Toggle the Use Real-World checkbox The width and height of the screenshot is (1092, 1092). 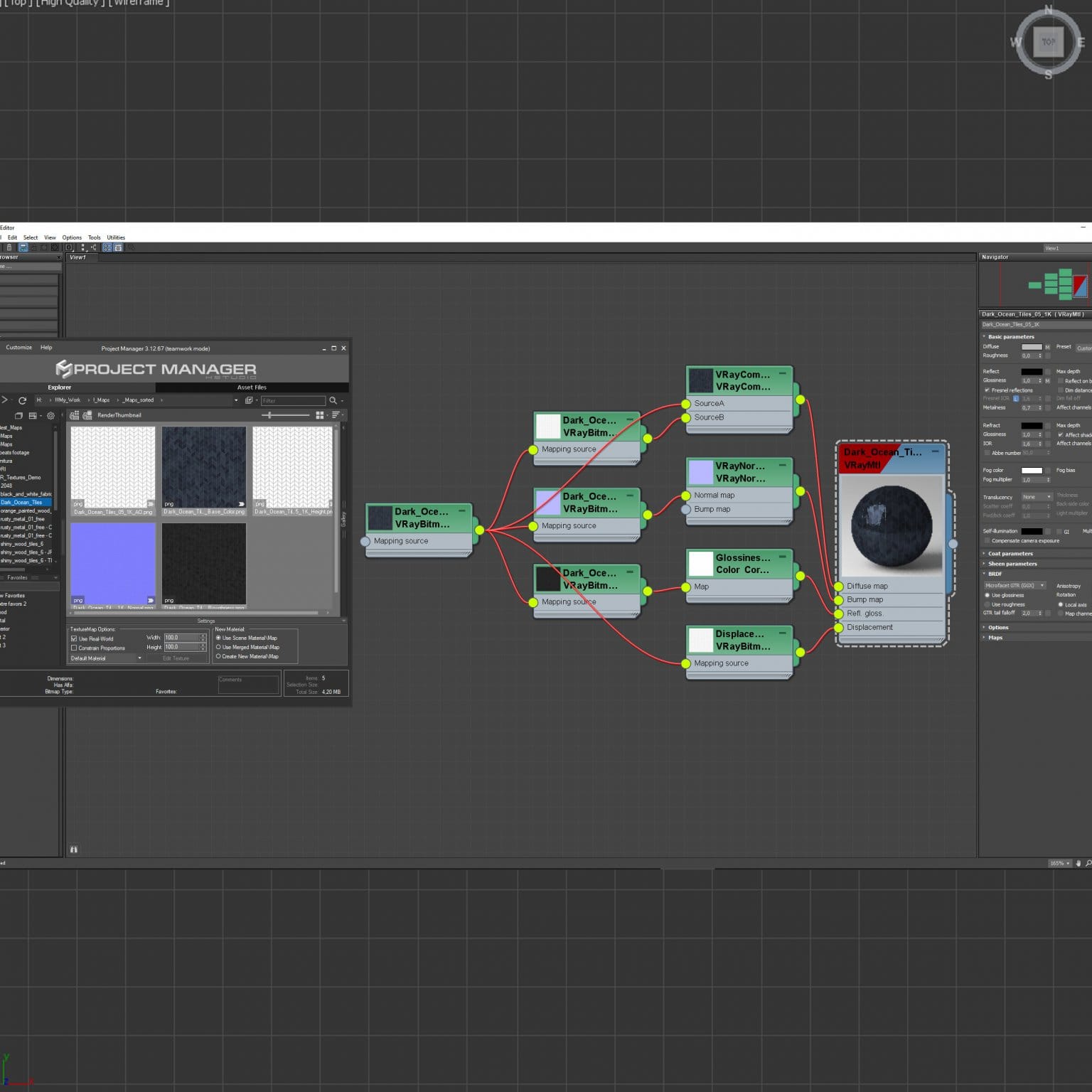click(75, 638)
